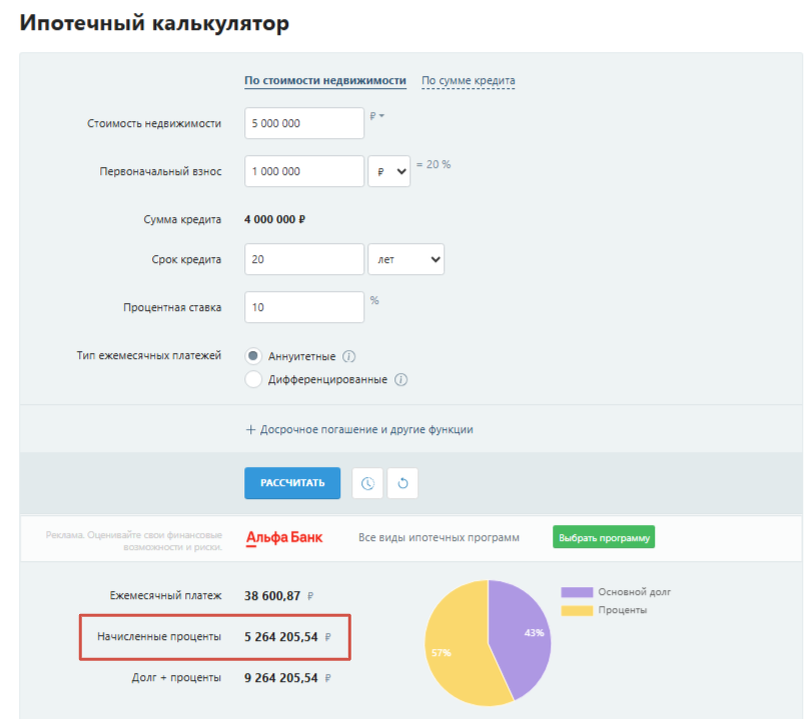Click the Основной долг legend label
This screenshot has height=719, width=810.
(634, 592)
